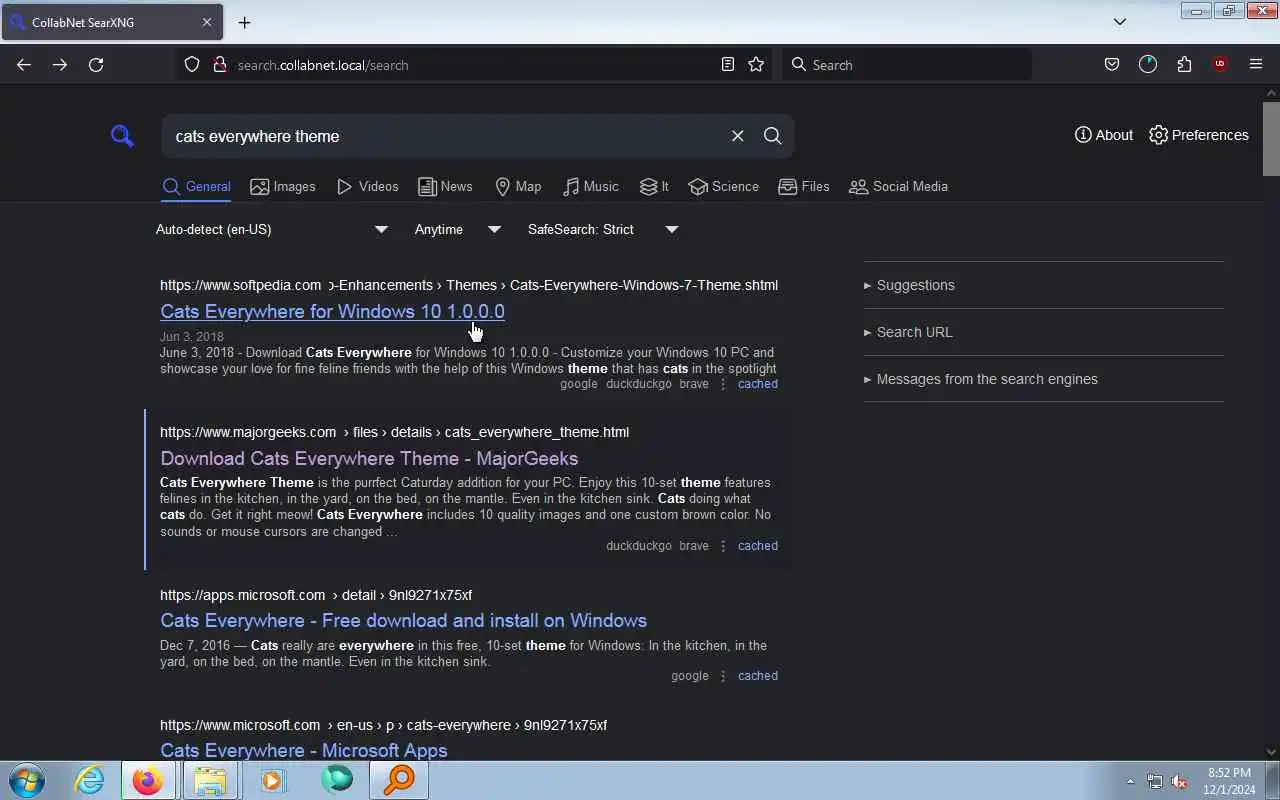Switch to Videos tab
Viewport: 1280px width, 800px height.
pos(368,187)
